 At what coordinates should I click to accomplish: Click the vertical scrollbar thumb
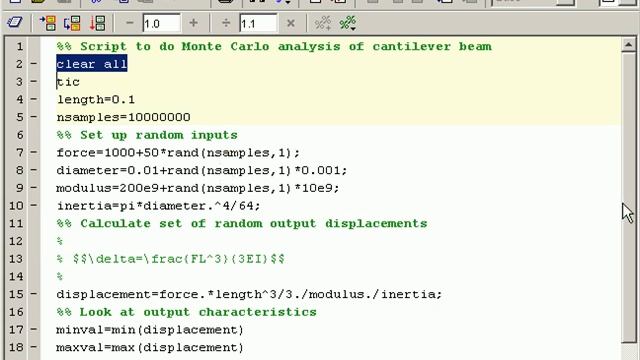628,198
